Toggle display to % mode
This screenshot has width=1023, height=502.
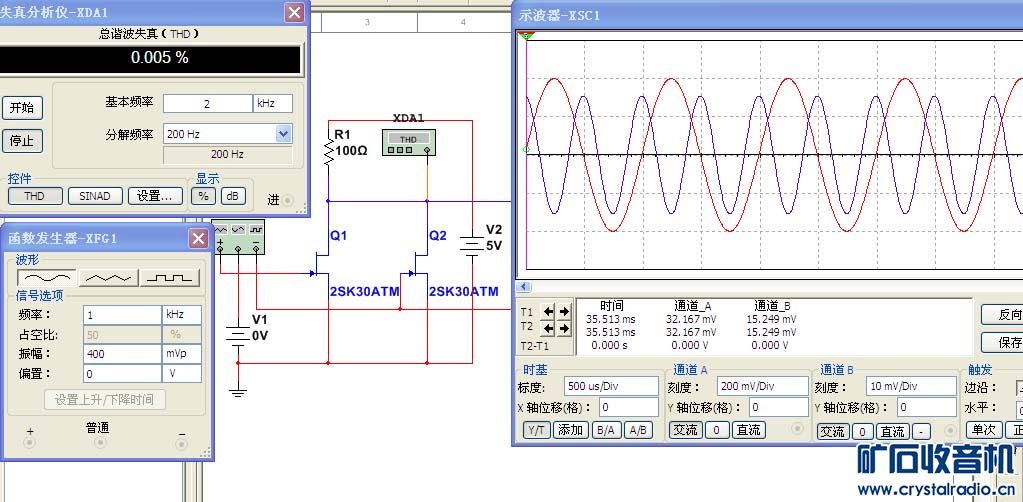(x=204, y=196)
